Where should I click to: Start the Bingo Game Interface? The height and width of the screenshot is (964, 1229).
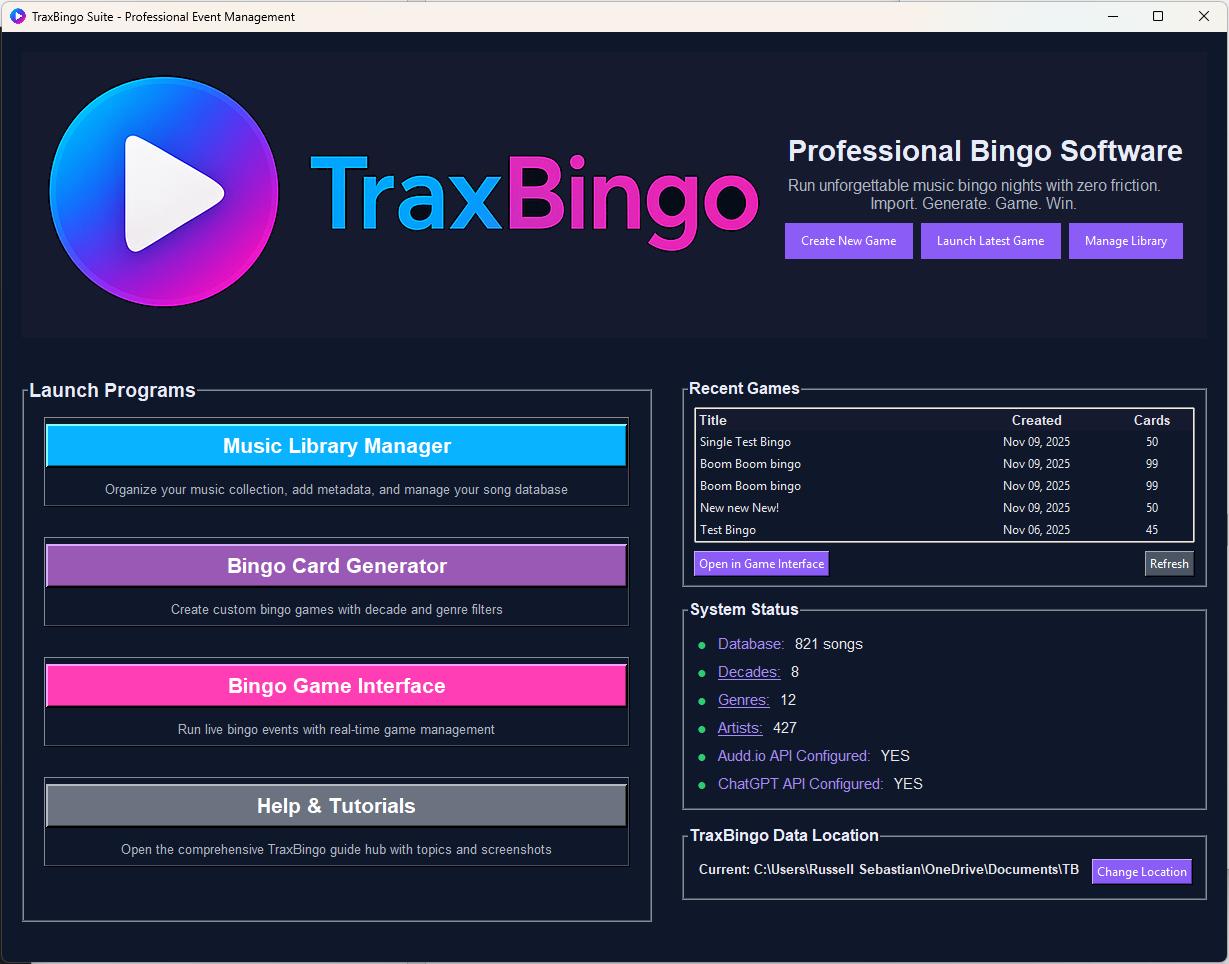pyautogui.click(x=335, y=685)
